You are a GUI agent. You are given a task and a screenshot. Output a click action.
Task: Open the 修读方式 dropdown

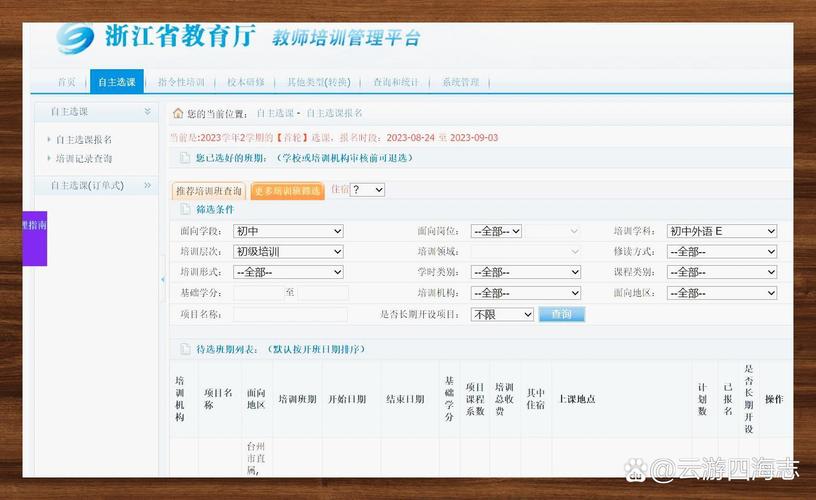tap(722, 251)
